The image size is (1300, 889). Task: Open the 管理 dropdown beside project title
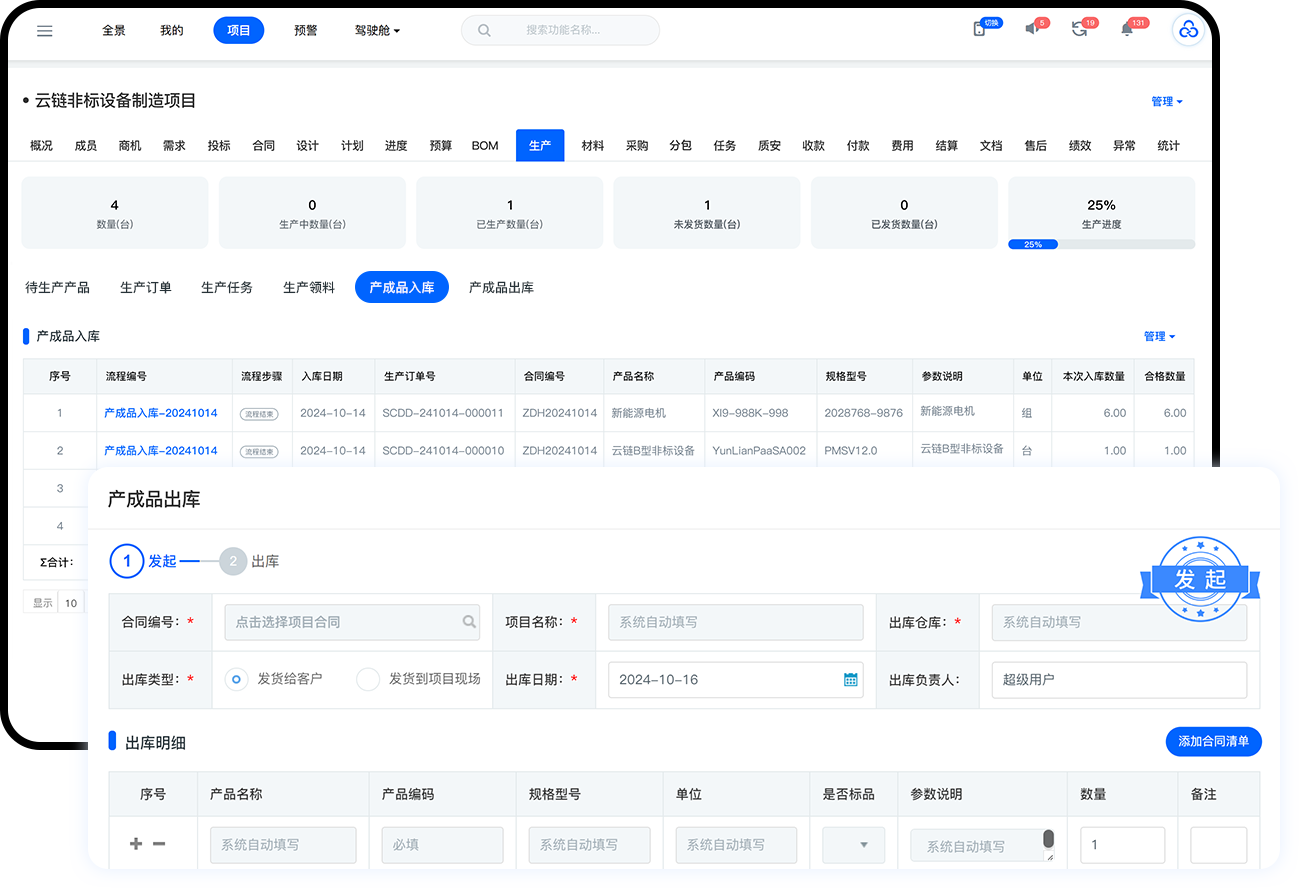(x=1166, y=101)
